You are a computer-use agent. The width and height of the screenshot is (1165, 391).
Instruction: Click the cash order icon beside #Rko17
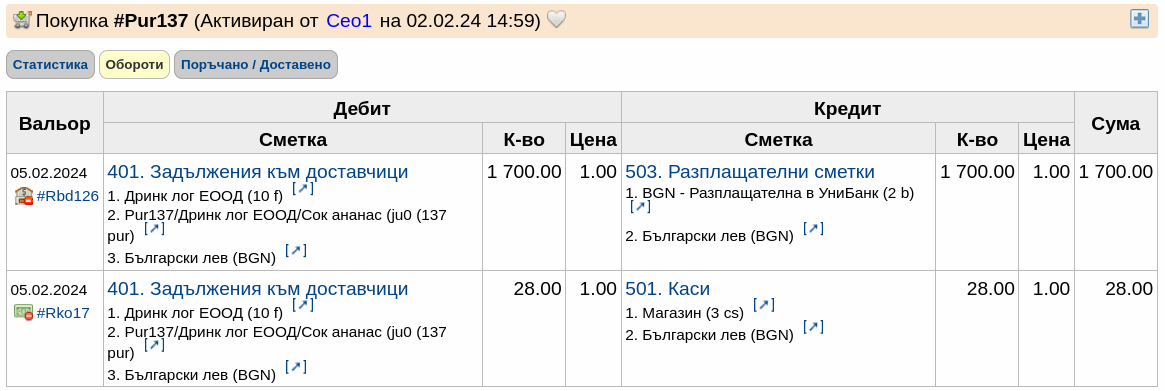coord(23,312)
